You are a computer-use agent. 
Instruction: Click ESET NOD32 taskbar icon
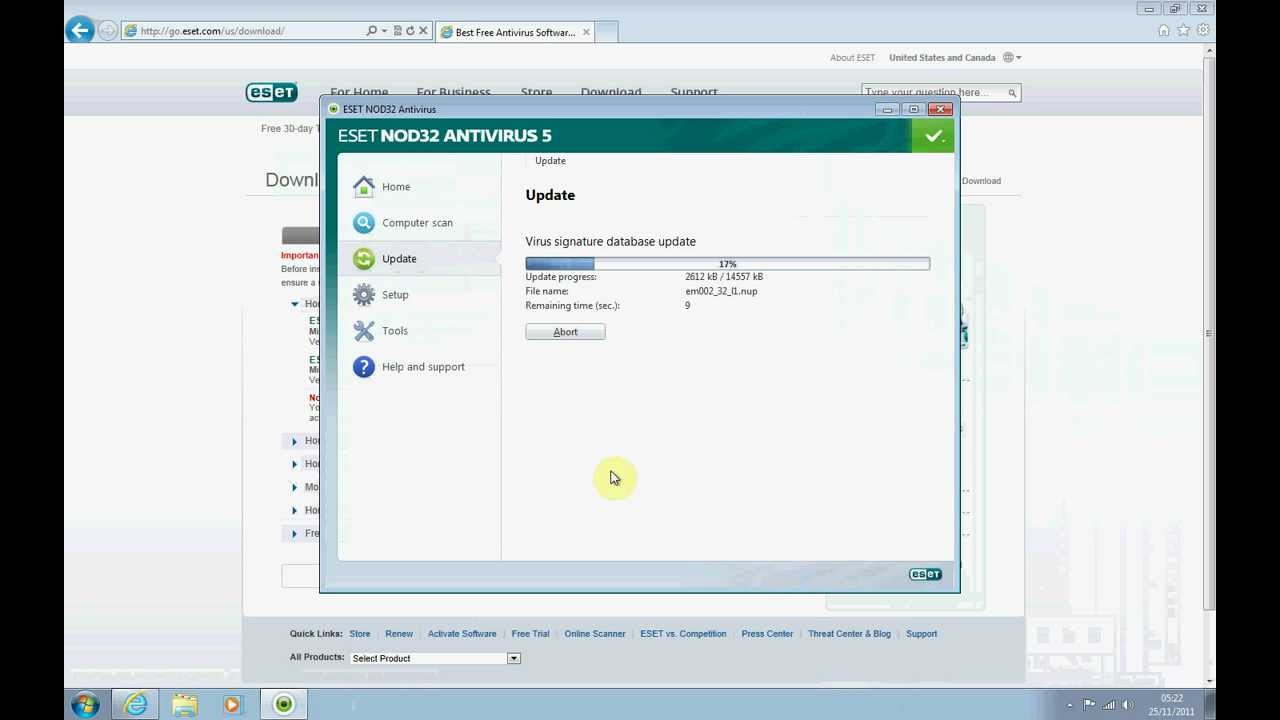(284, 705)
